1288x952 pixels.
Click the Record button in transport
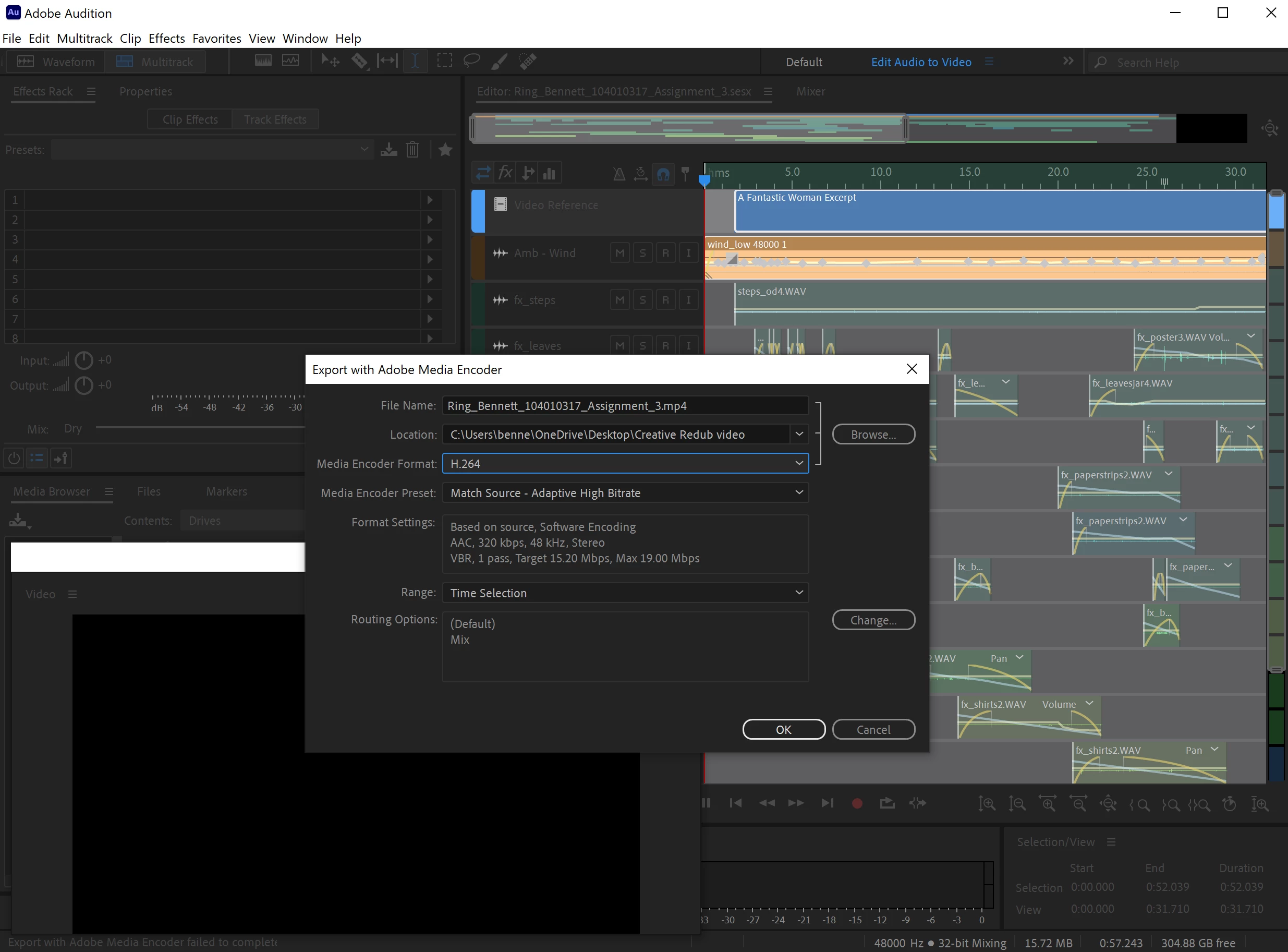[x=857, y=803]
